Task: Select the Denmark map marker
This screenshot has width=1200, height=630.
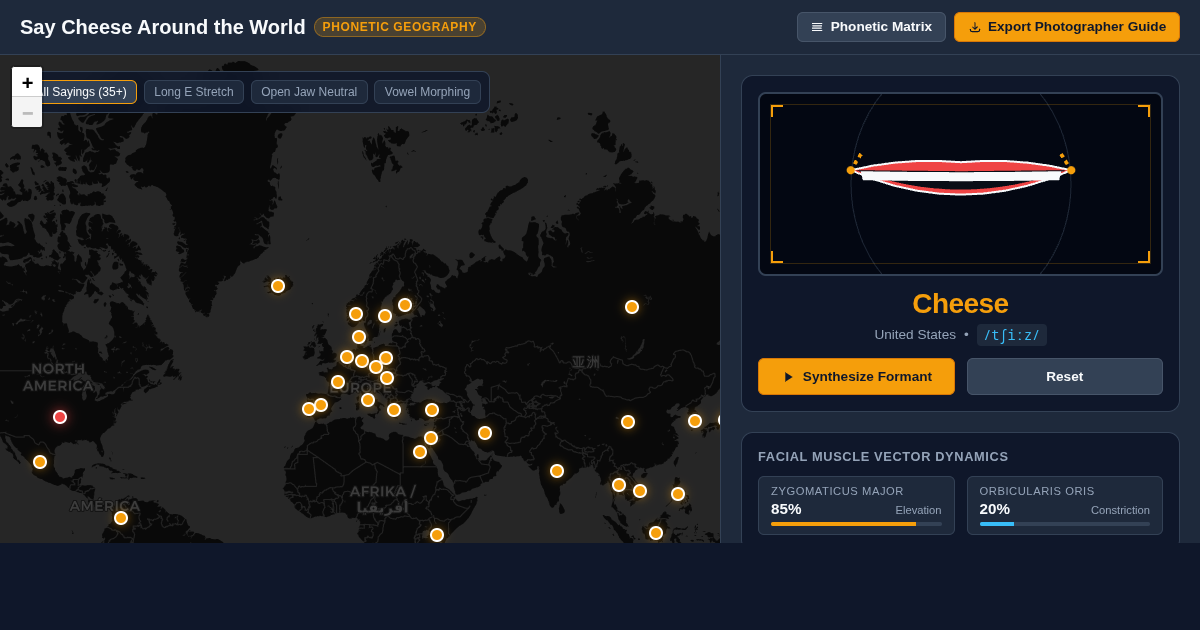Action: [359, 337]
